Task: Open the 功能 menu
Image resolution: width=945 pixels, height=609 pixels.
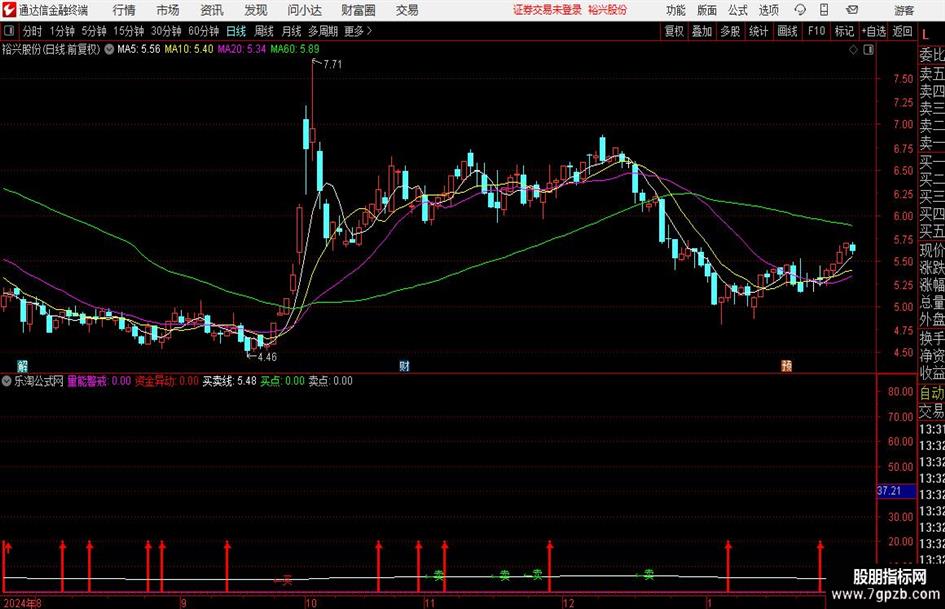Action: [x=676, y=10]
